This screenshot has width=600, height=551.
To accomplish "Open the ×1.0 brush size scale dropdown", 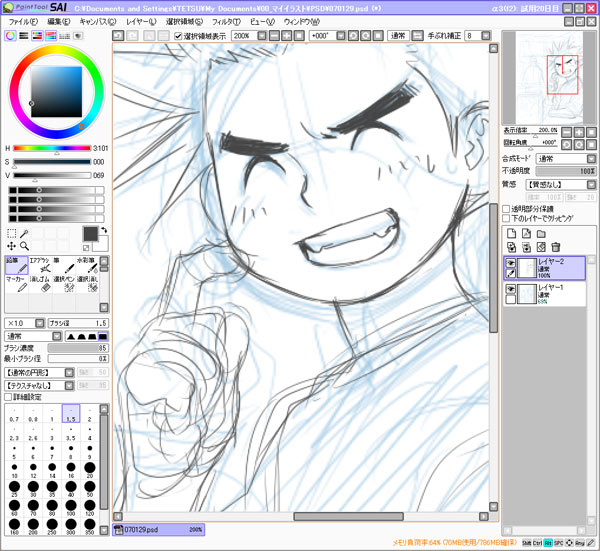I will tap(40, 323).
